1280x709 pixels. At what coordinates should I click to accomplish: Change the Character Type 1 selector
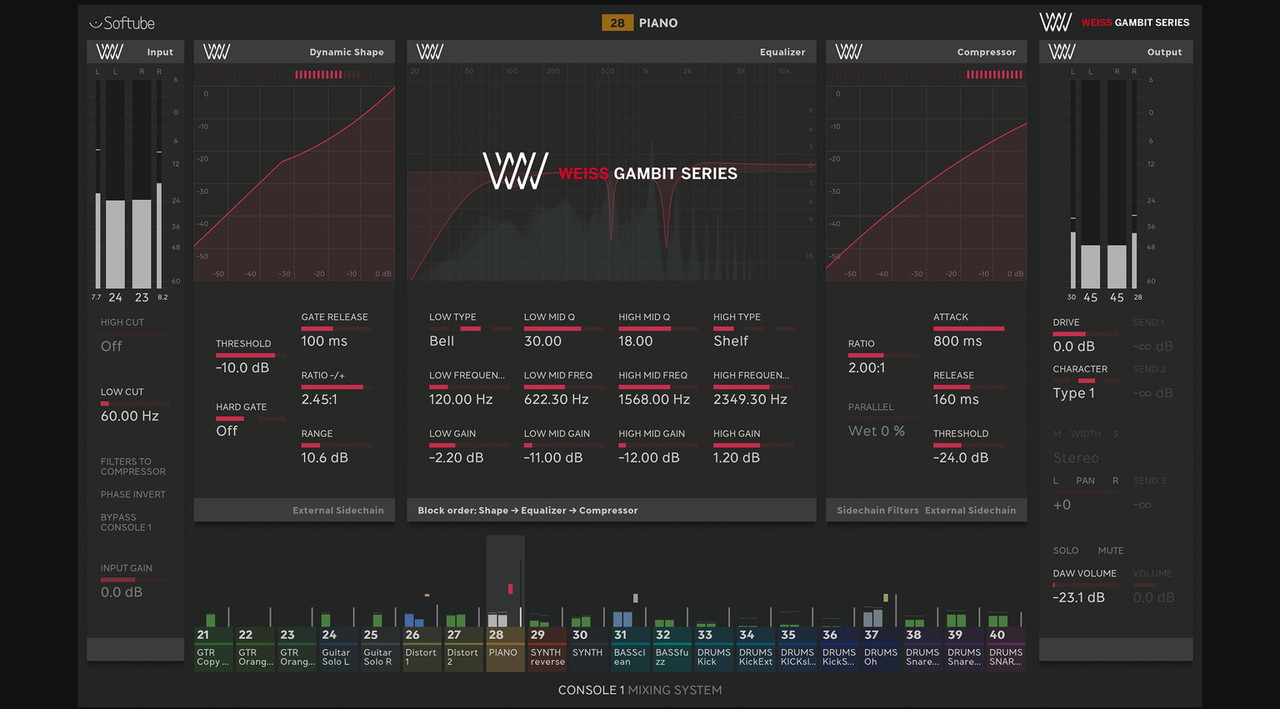1074,393
